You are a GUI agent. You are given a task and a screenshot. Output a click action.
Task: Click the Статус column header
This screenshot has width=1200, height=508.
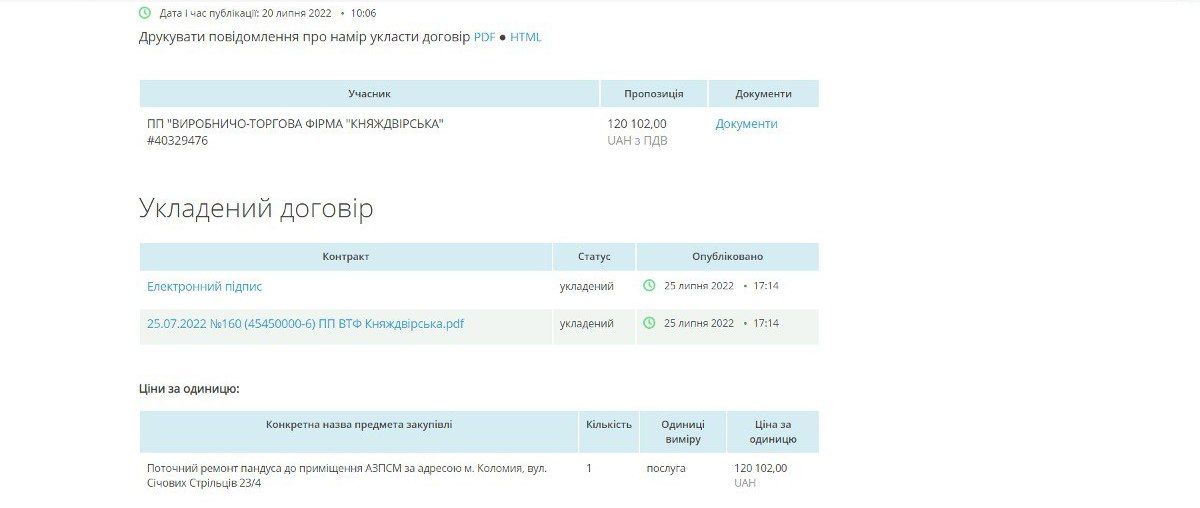pyautogui.click(x=594, y=257)
